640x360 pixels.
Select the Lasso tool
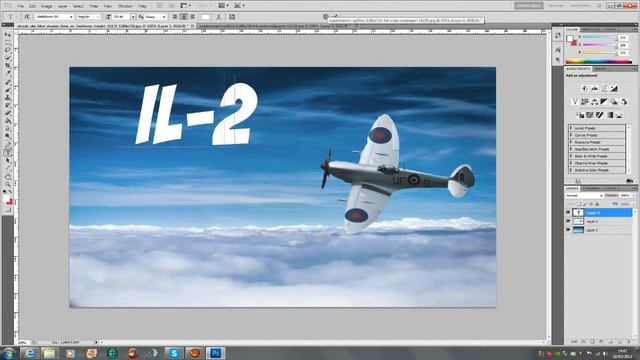pyautogui.click(x=7, y=50)
